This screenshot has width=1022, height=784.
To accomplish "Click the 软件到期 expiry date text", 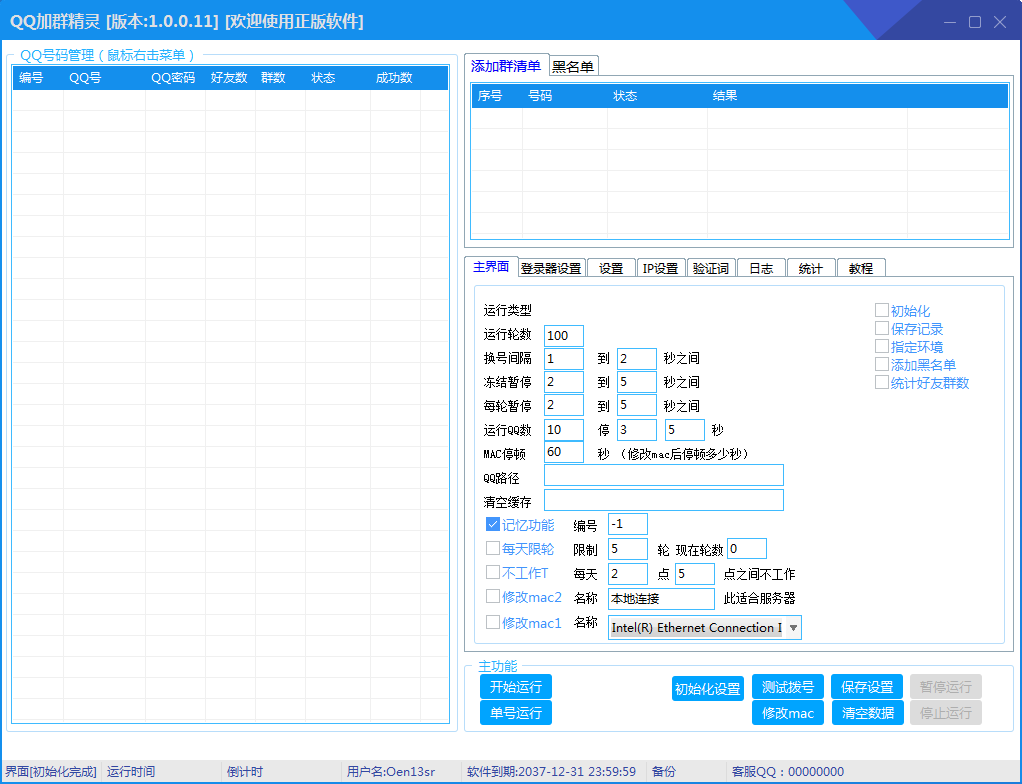I will (551, 772).
